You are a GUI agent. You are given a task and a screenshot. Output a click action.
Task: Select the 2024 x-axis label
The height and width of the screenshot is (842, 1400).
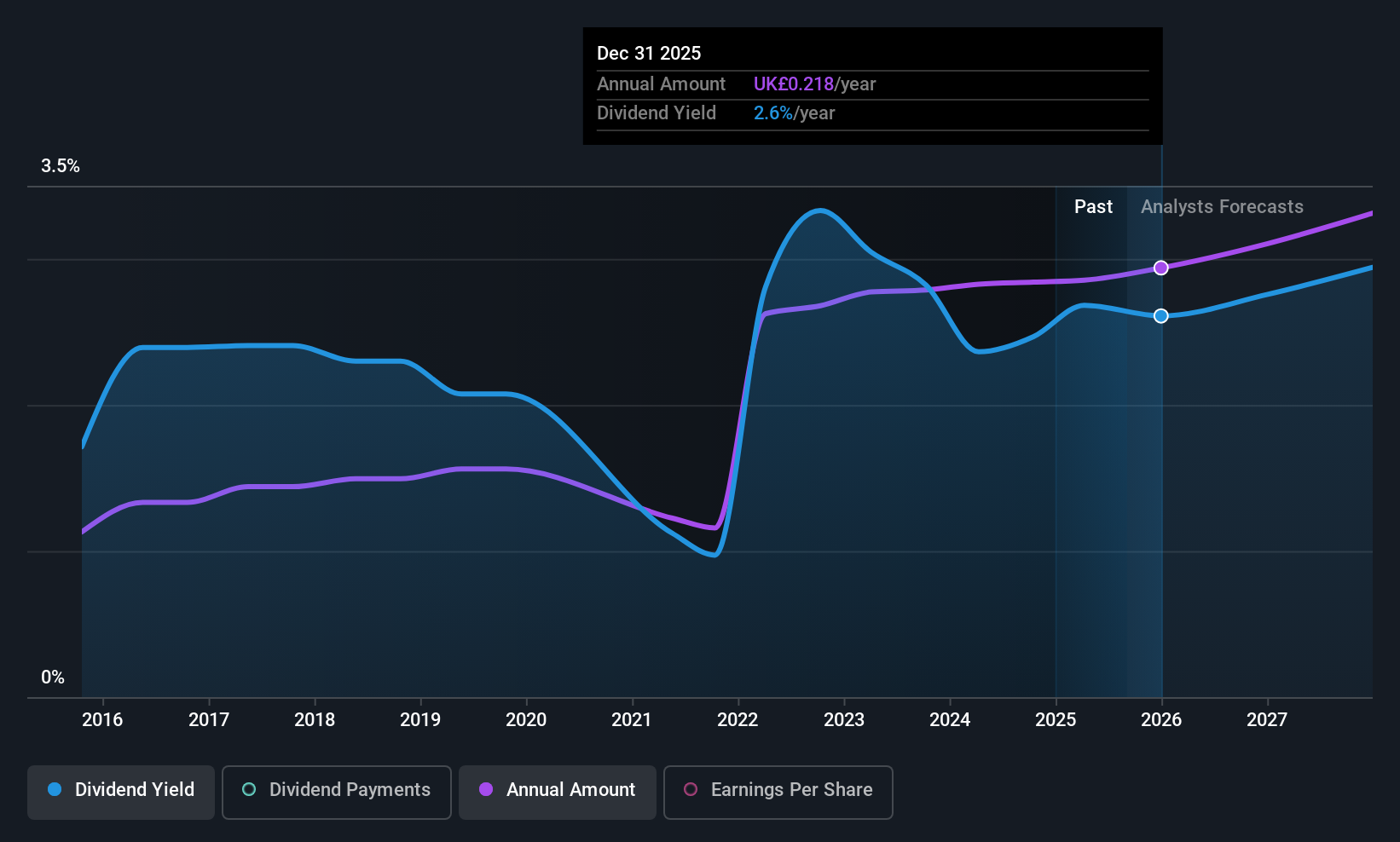950,719
